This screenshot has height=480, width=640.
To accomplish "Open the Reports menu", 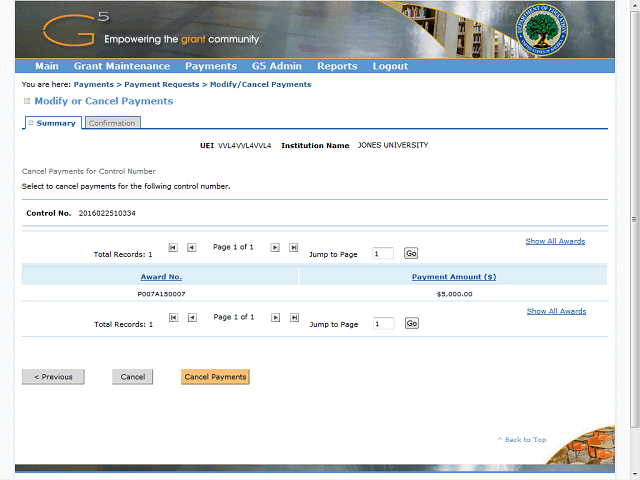I will click(337, 66).
